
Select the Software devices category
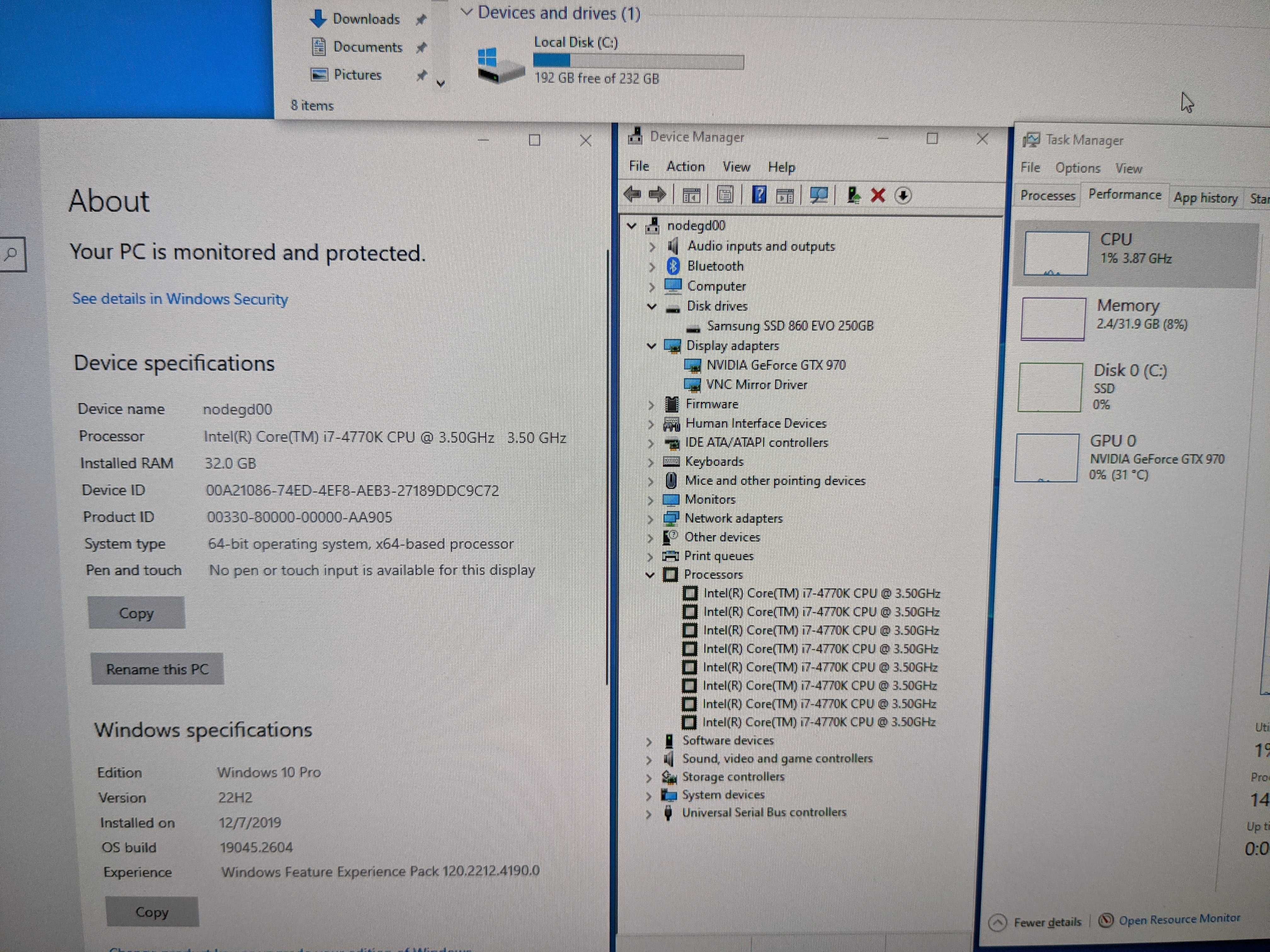(x=728, y=740)
